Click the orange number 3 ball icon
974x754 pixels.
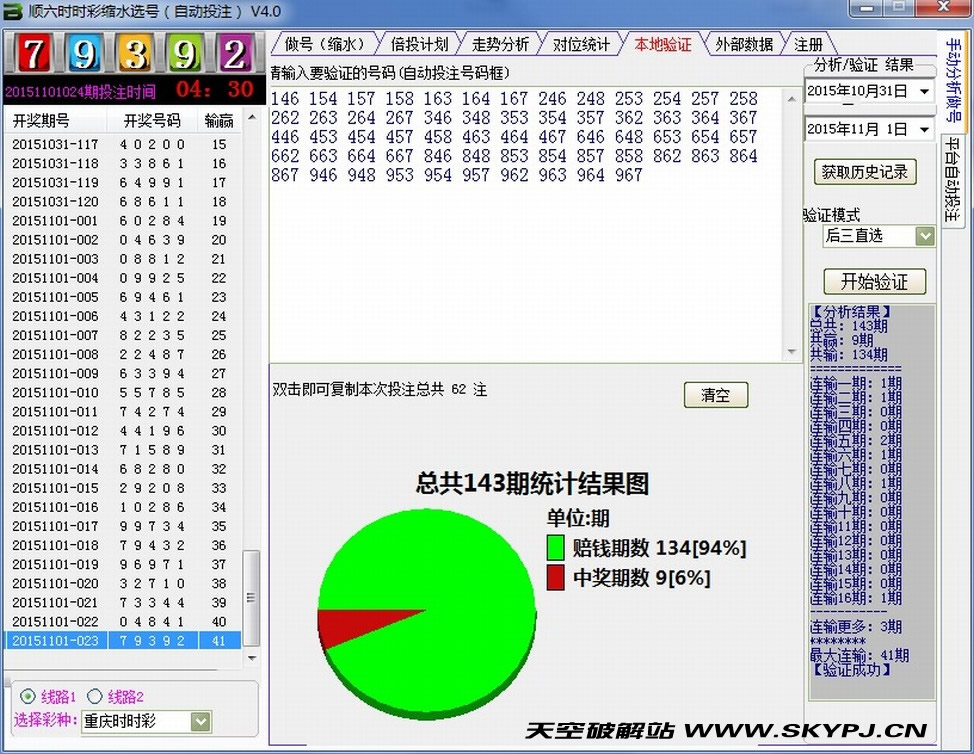pos(134,54)
